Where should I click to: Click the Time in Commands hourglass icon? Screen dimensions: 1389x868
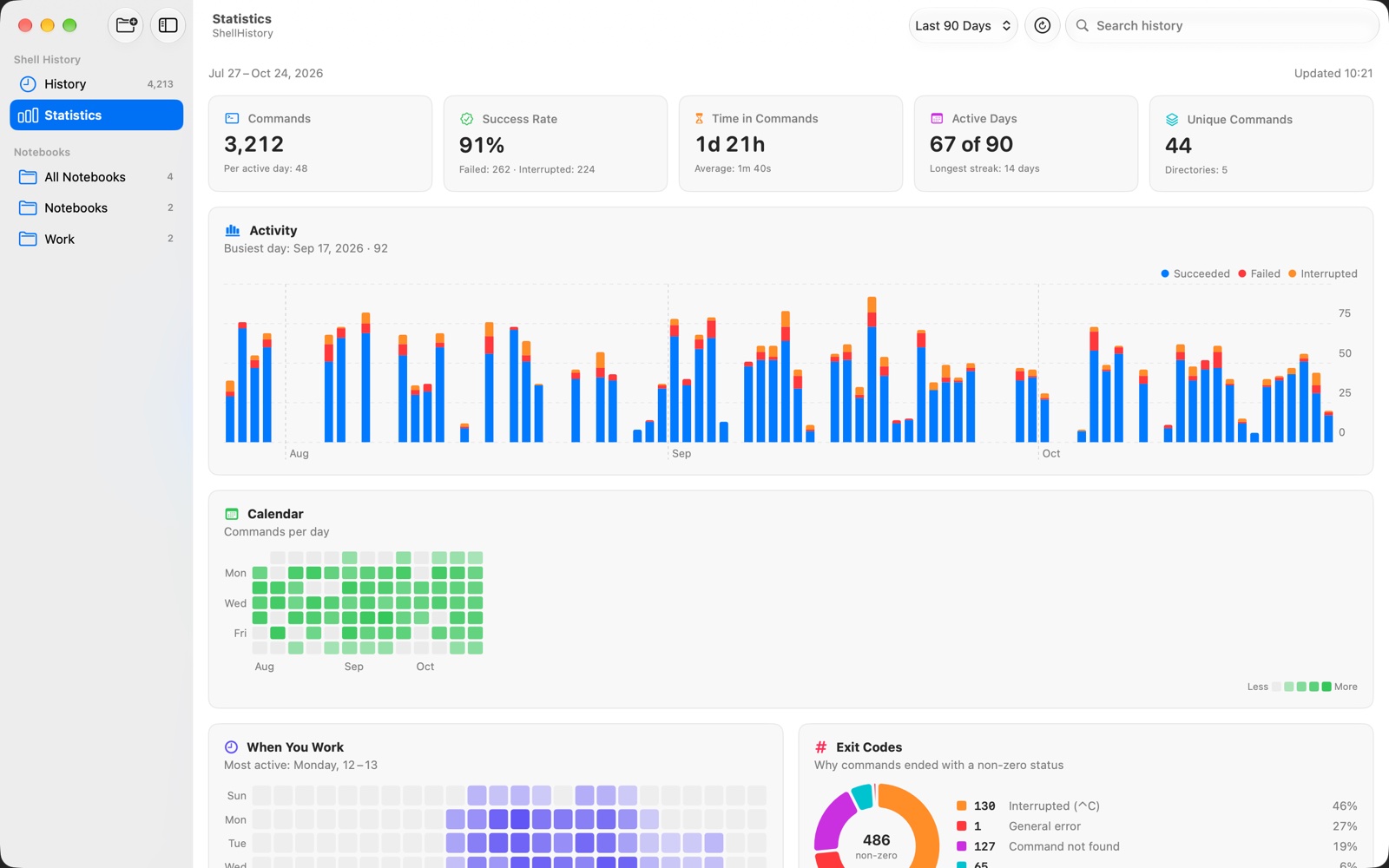pyautogui.click(x=699, y=118)
